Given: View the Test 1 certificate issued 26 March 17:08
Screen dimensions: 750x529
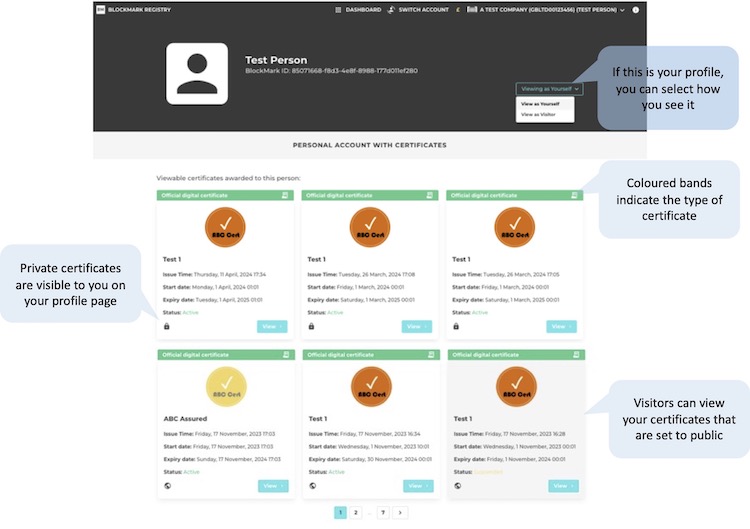Looking at the screenshot, I should click(x=416, y=326).
